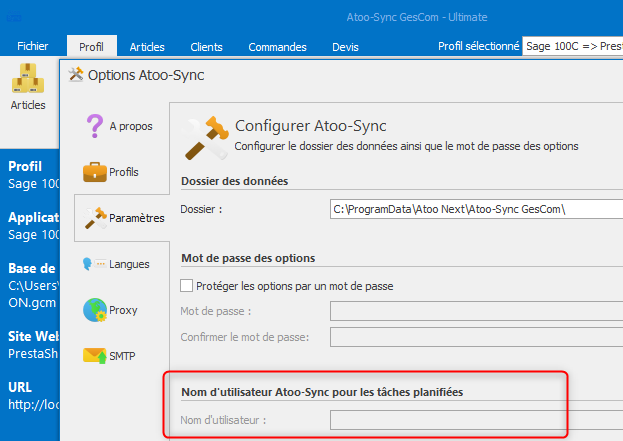The image size is (623, 441).
Task: Select the Profils label in options sidebar
Action: pos(124,172)
